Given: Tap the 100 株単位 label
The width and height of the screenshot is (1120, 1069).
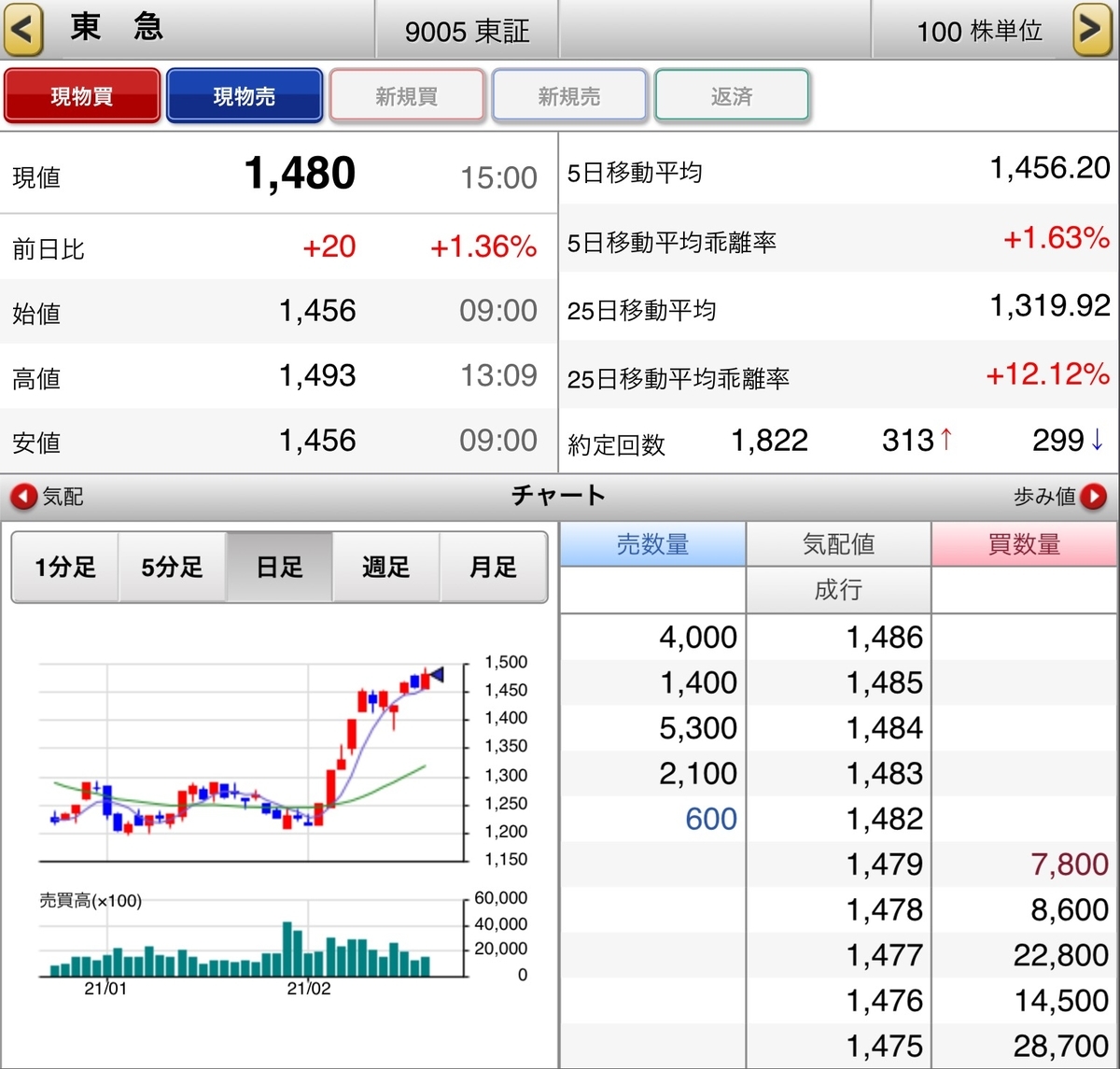Looking at the screenshot, I should [x=980, y=31].
